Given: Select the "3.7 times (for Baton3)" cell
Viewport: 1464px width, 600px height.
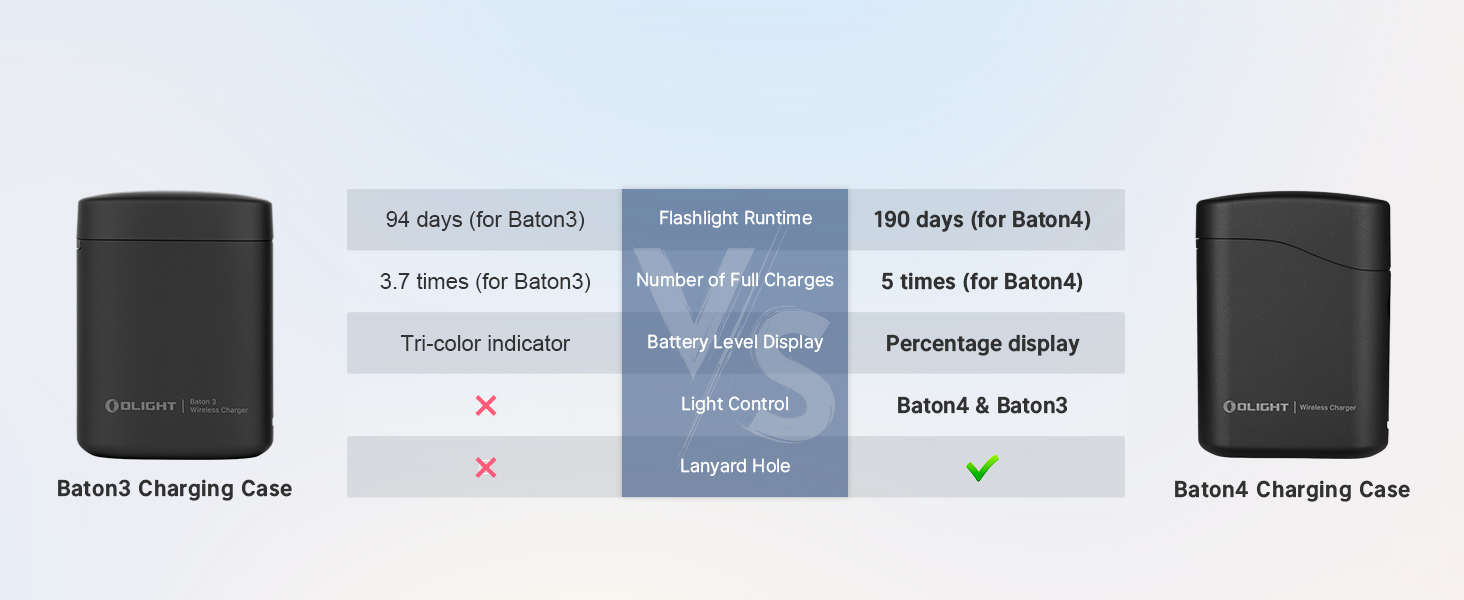Looking at the screenshot, I should point(485,281).
